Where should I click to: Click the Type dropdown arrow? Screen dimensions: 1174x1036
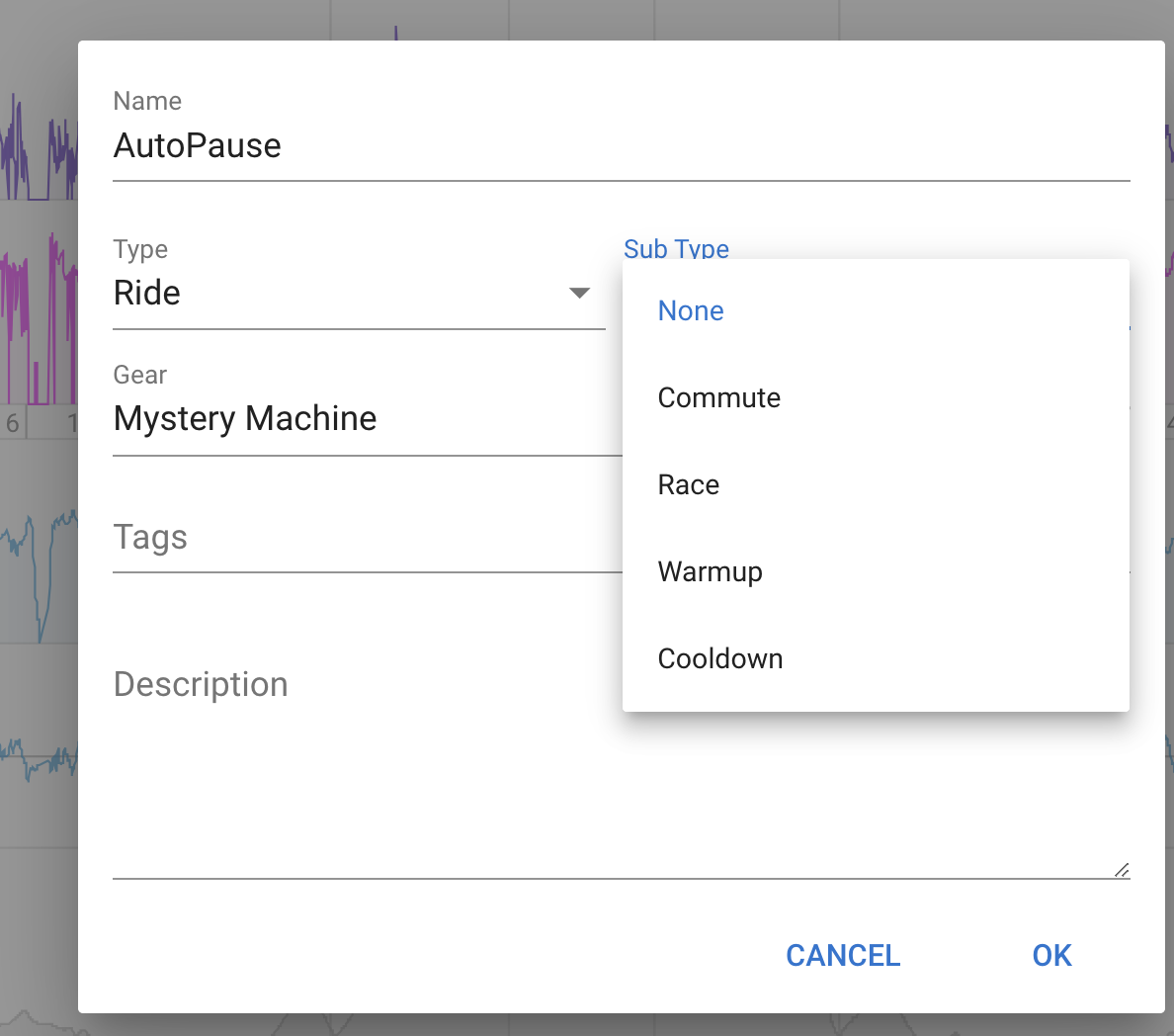[579, 293]
